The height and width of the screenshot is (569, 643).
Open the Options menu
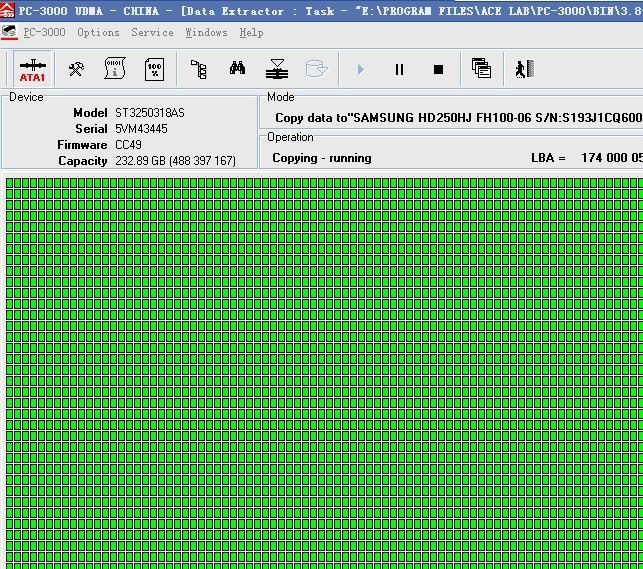point(98,32)
